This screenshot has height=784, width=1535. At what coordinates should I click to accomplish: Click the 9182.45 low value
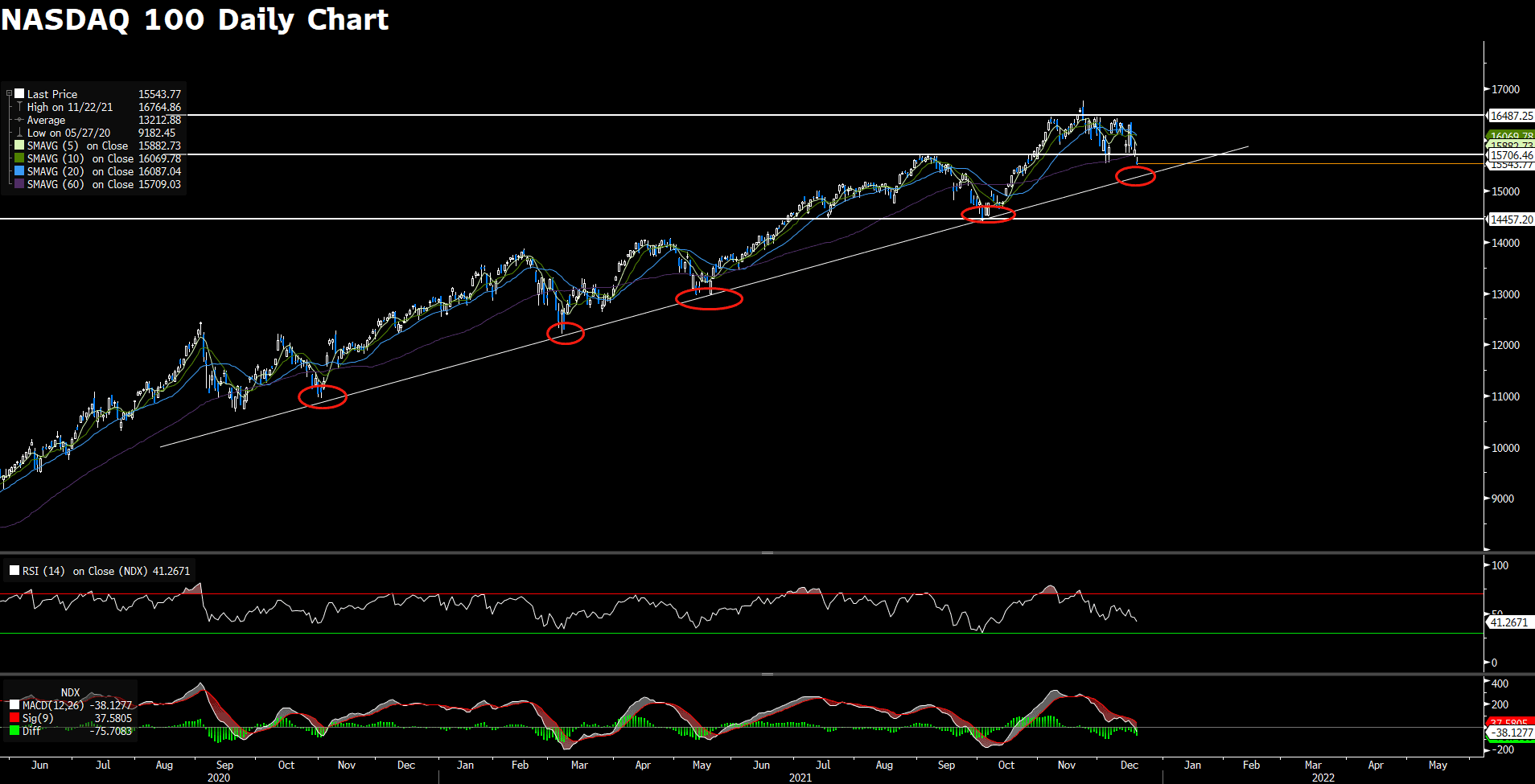point(157,133)
